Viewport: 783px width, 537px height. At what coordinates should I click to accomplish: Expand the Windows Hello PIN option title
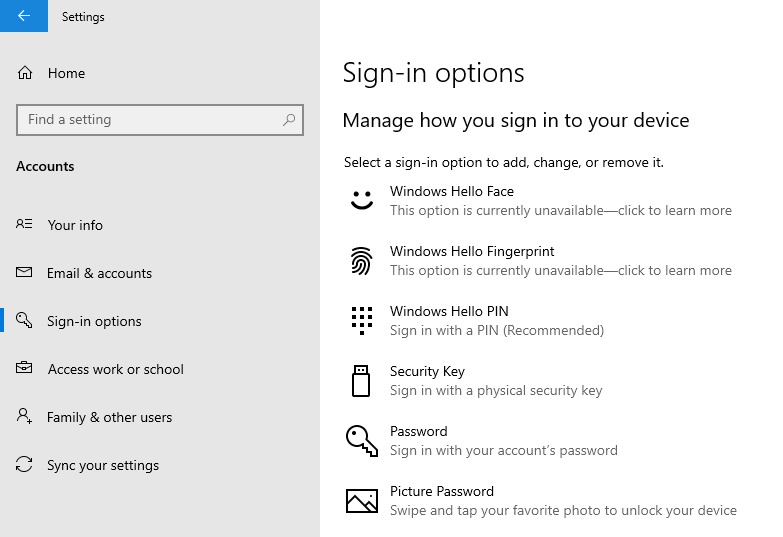pos(449,311)
